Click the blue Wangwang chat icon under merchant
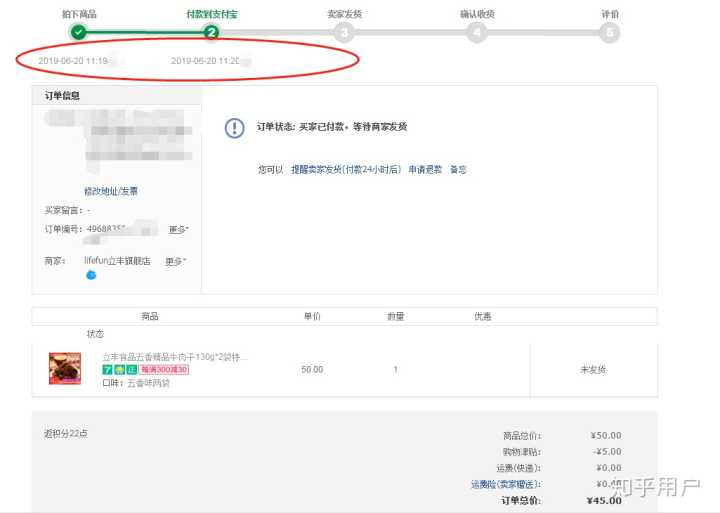The width and height of the screenshot is (720, 513). pos(91,275)
